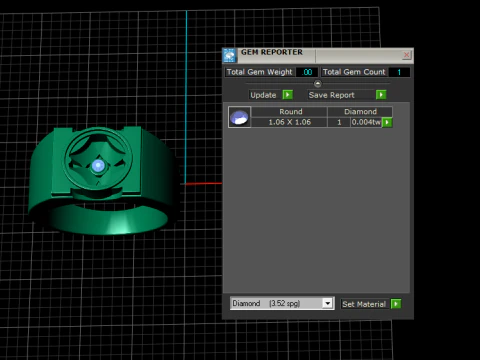Click the green arrow beside Save Report
Screen dimensions: 480x360
pyautogui.click(x=381, y=95)
